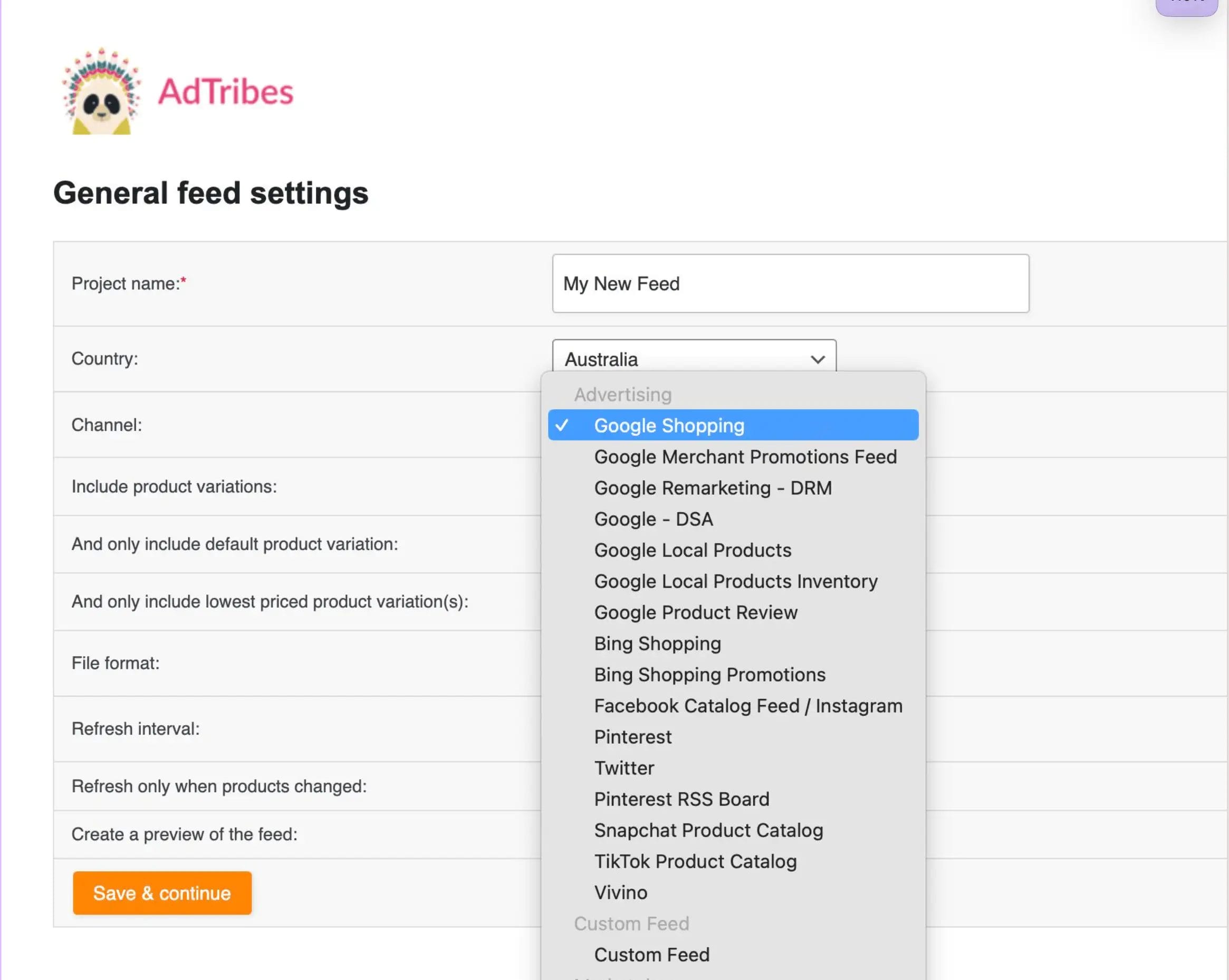
Task: Select the Twitter channel option
Action: [x=624, y=768]
